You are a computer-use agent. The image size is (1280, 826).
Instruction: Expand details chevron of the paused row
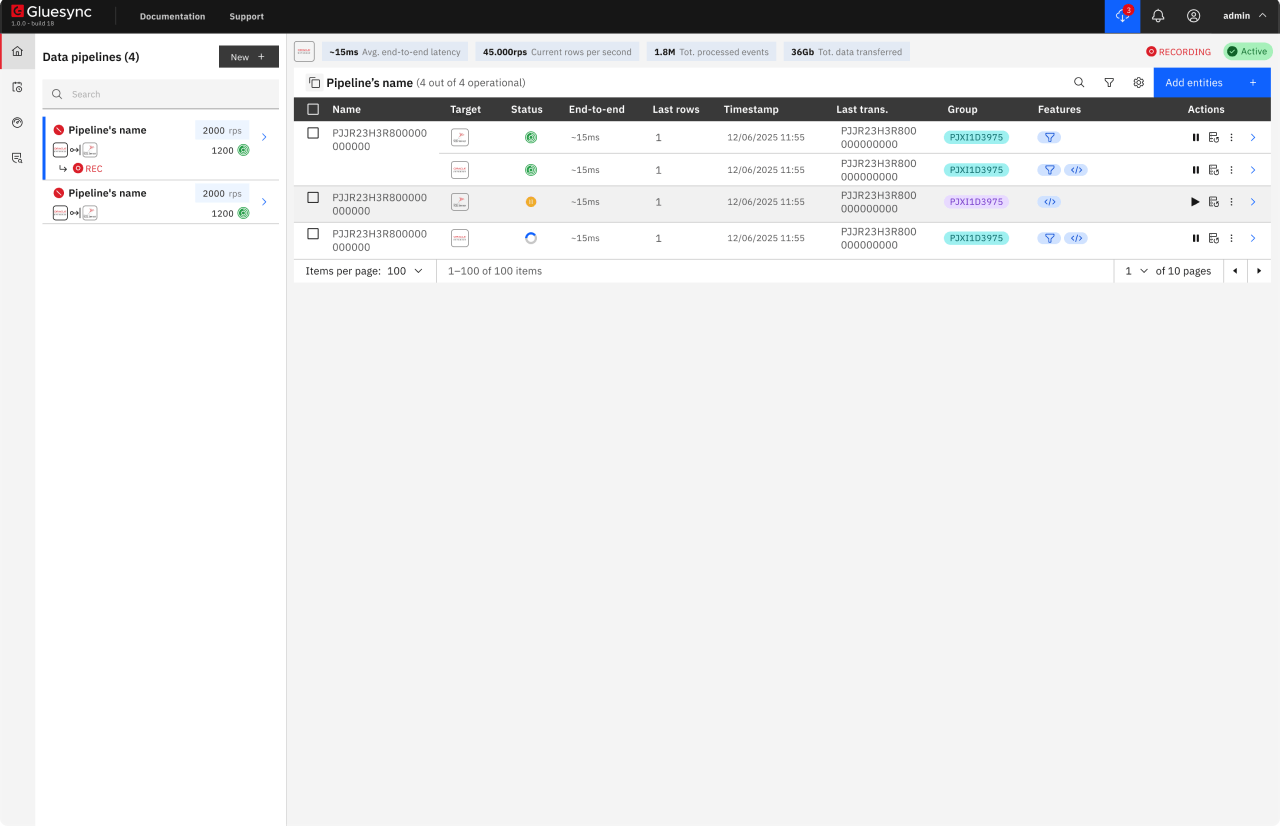(1253, 202)
